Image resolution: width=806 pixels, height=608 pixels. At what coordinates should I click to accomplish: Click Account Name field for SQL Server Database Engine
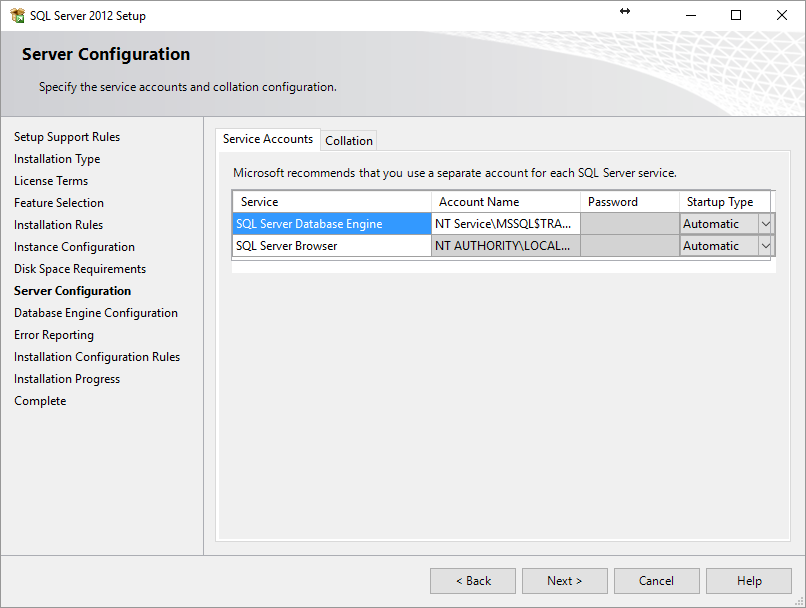pyautogui.click(x=506, y=224)
